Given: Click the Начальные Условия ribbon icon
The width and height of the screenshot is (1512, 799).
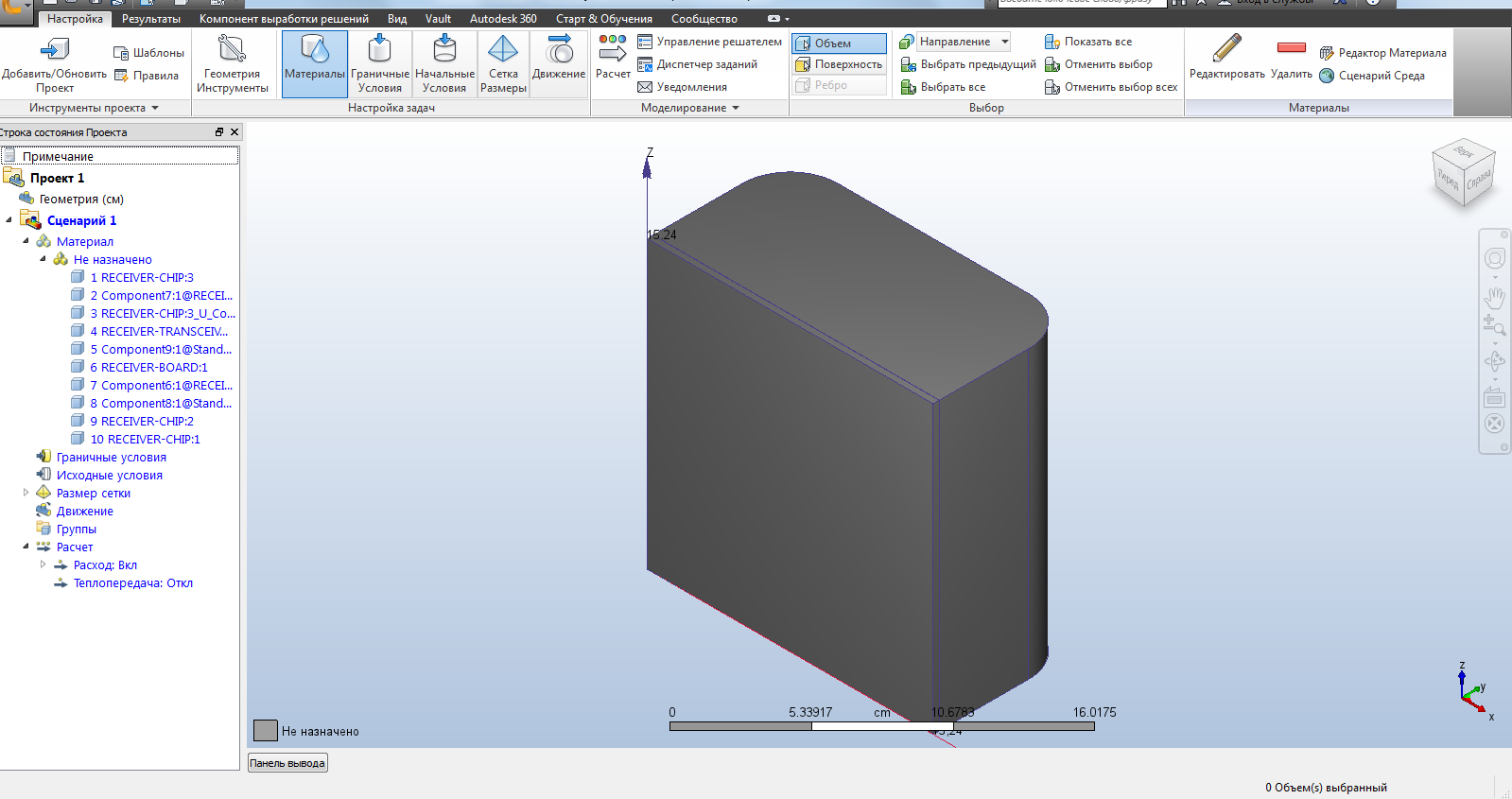Looking at the screenshot, I should click(444, 49).
